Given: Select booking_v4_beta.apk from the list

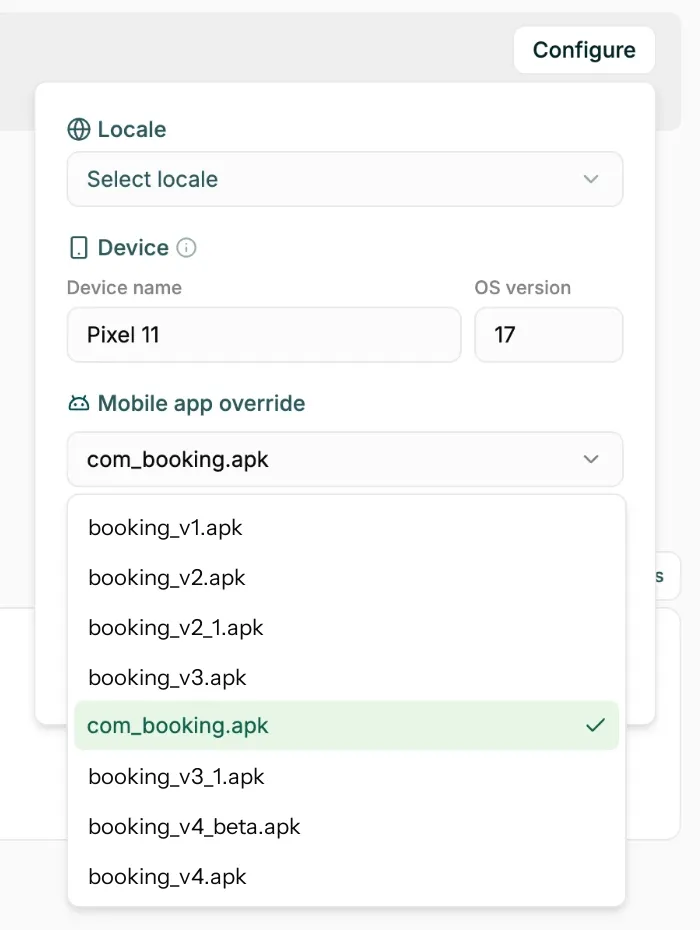Looking at the screenshot, I should 346,826.
